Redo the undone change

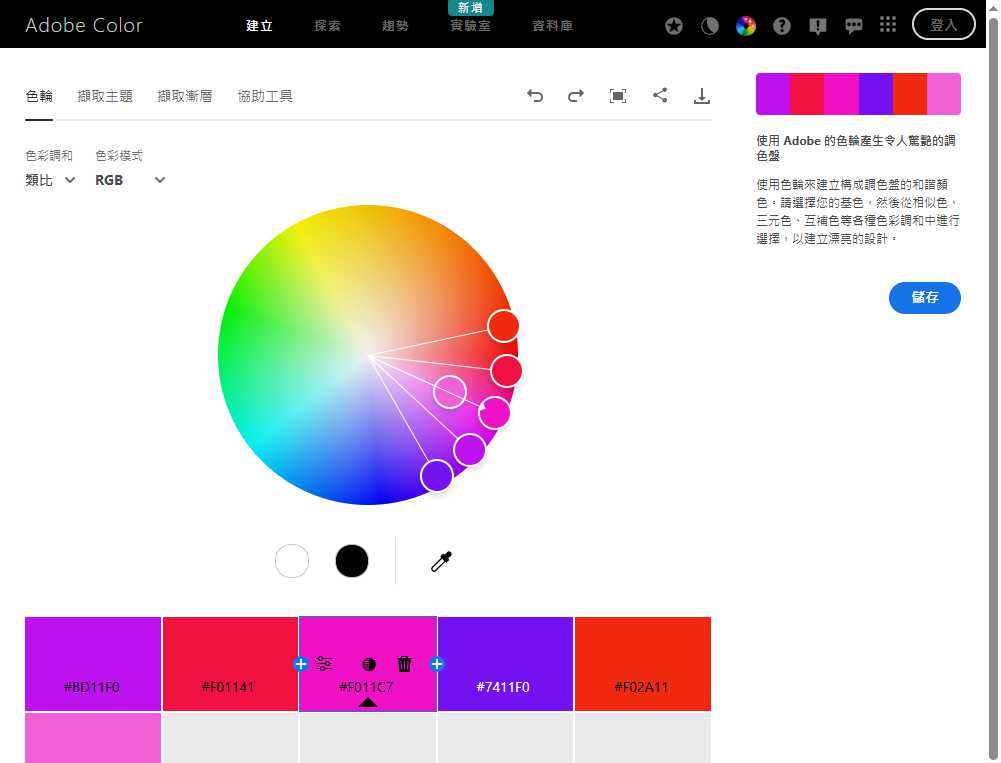pyautogui.click(x=575, y=95)
